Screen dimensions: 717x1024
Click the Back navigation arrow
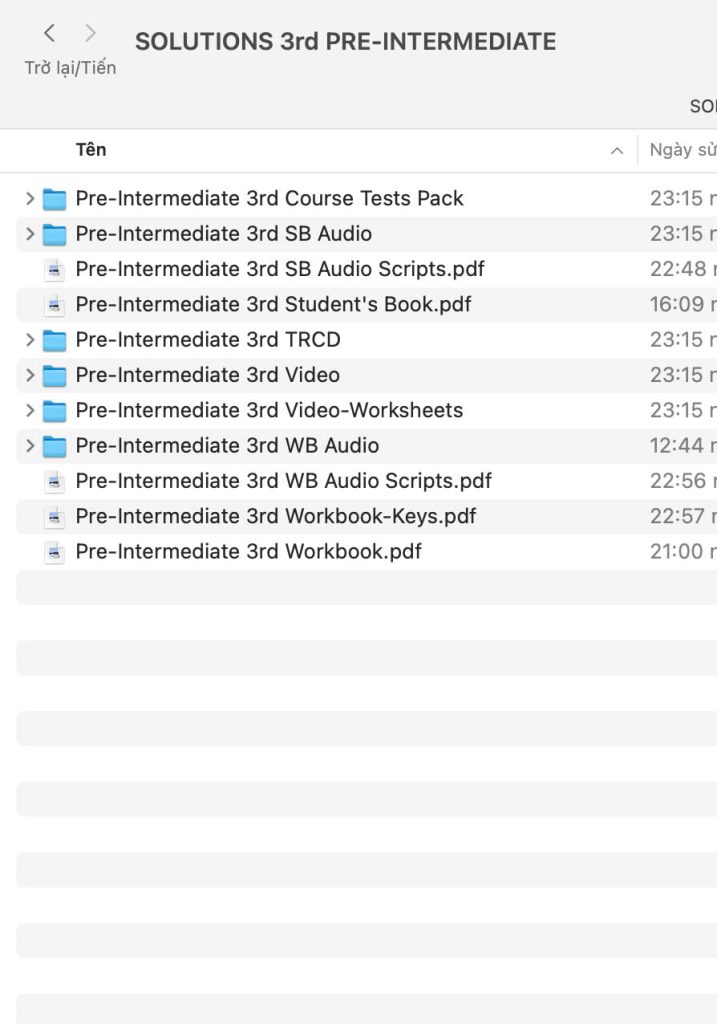tap(49, 34)
